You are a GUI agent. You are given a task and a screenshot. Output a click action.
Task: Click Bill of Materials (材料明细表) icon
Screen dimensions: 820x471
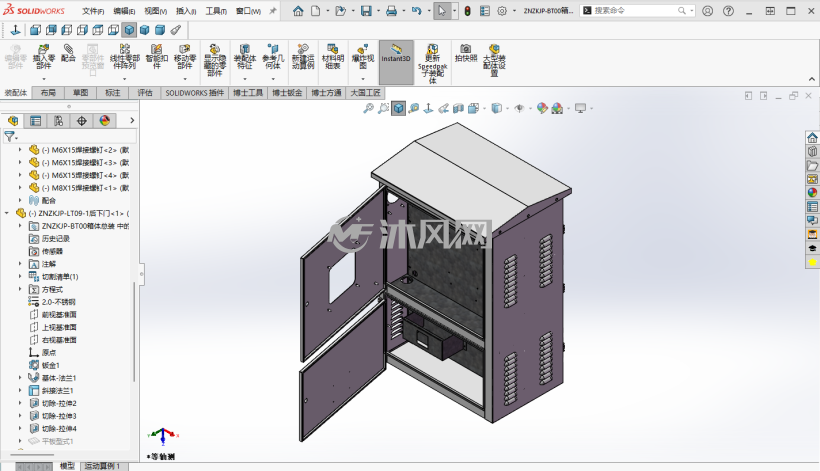pos(333,56)
